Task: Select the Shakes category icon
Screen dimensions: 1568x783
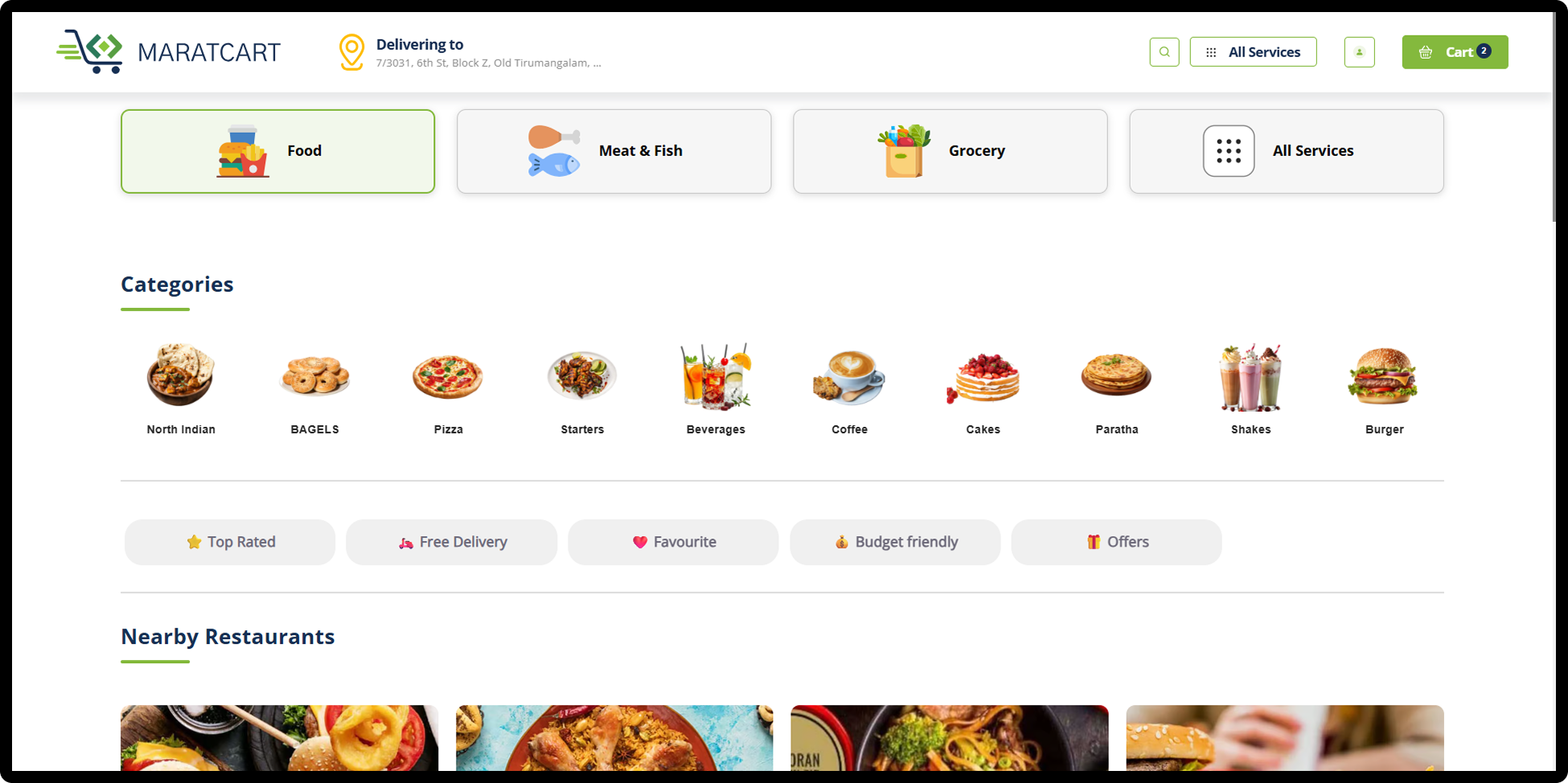Action: (x=1250, y=376)
